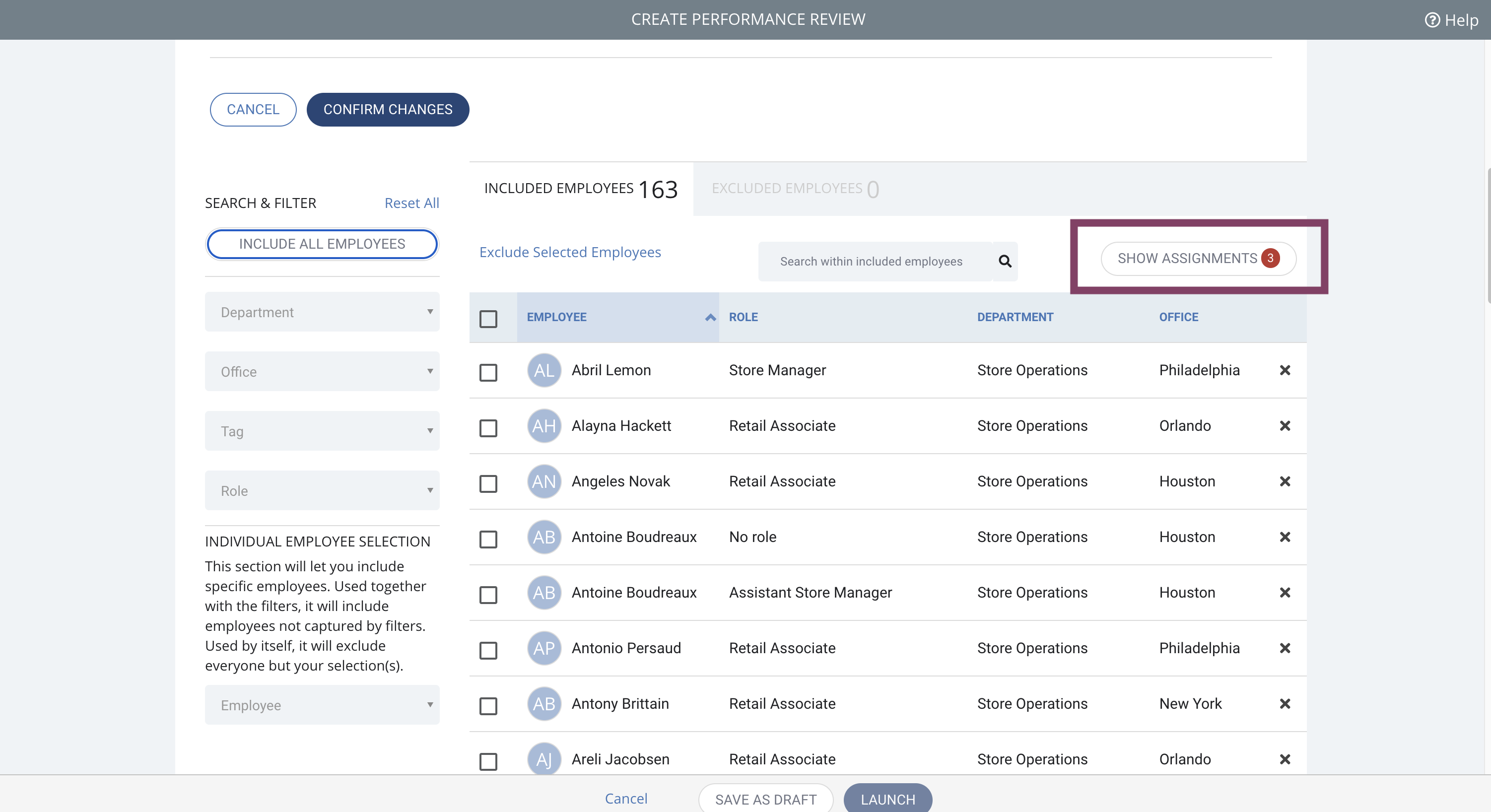Click the Areli Jacobsen name
Screen dimensions: 1491x812
[620, 759]
